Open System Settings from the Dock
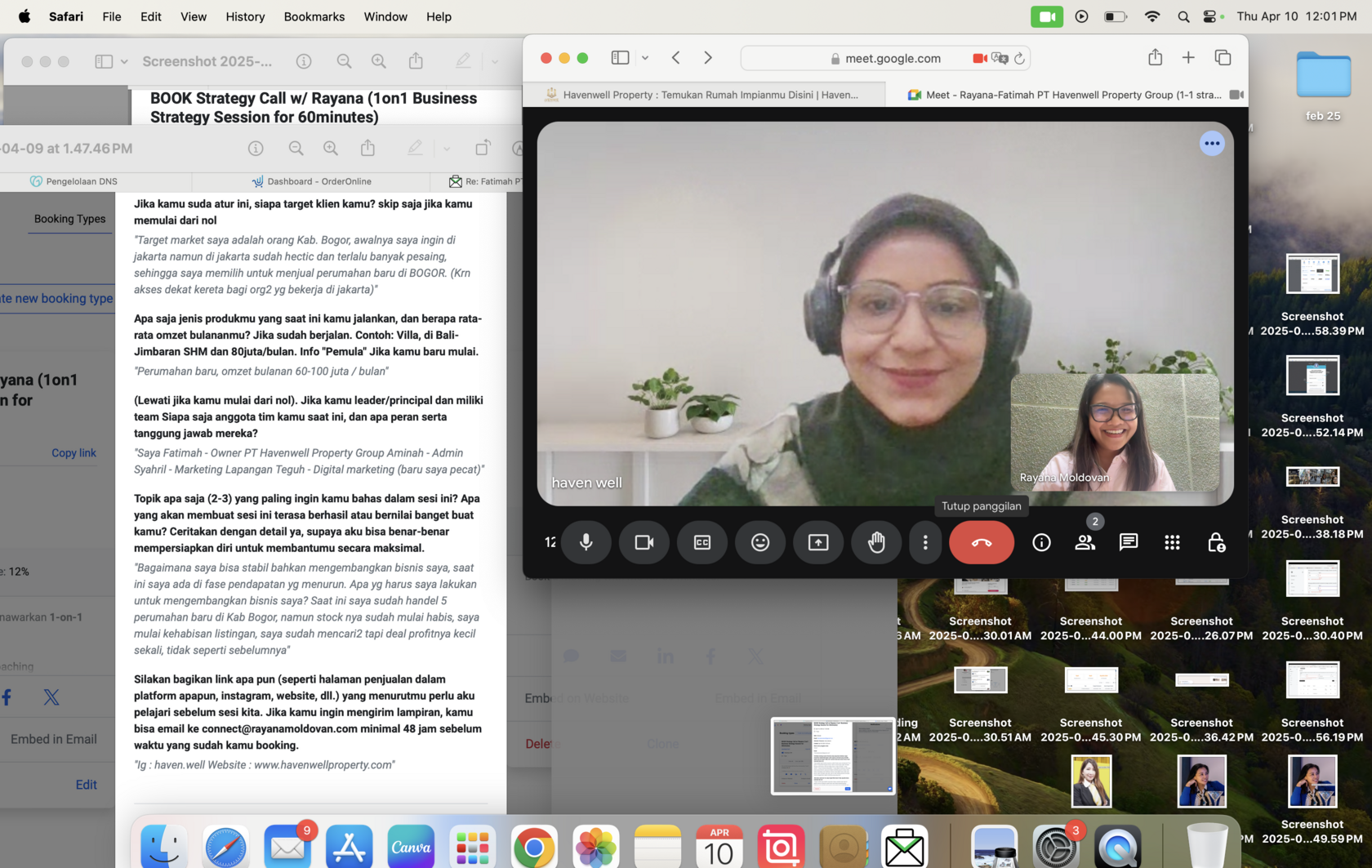The height and width of the screenshot is (868, 1372). pyautogui.click(x=1056, y=847)
